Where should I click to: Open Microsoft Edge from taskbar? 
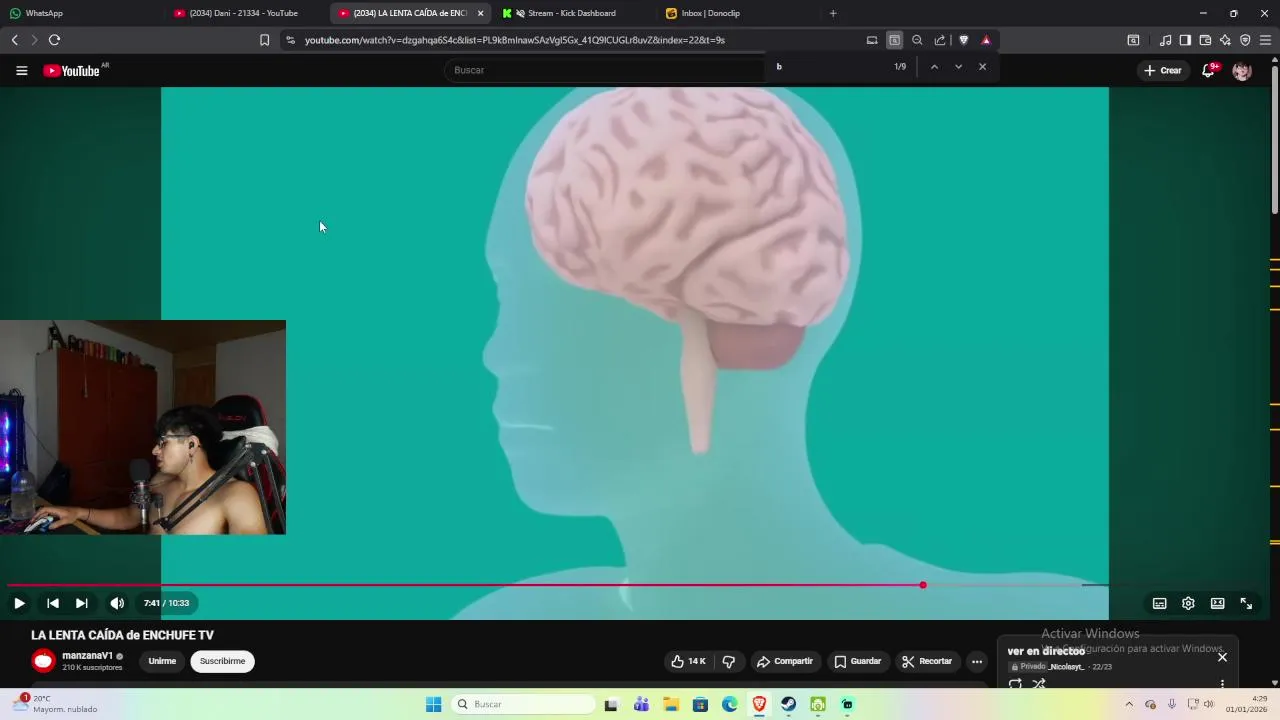coord(729,704)
